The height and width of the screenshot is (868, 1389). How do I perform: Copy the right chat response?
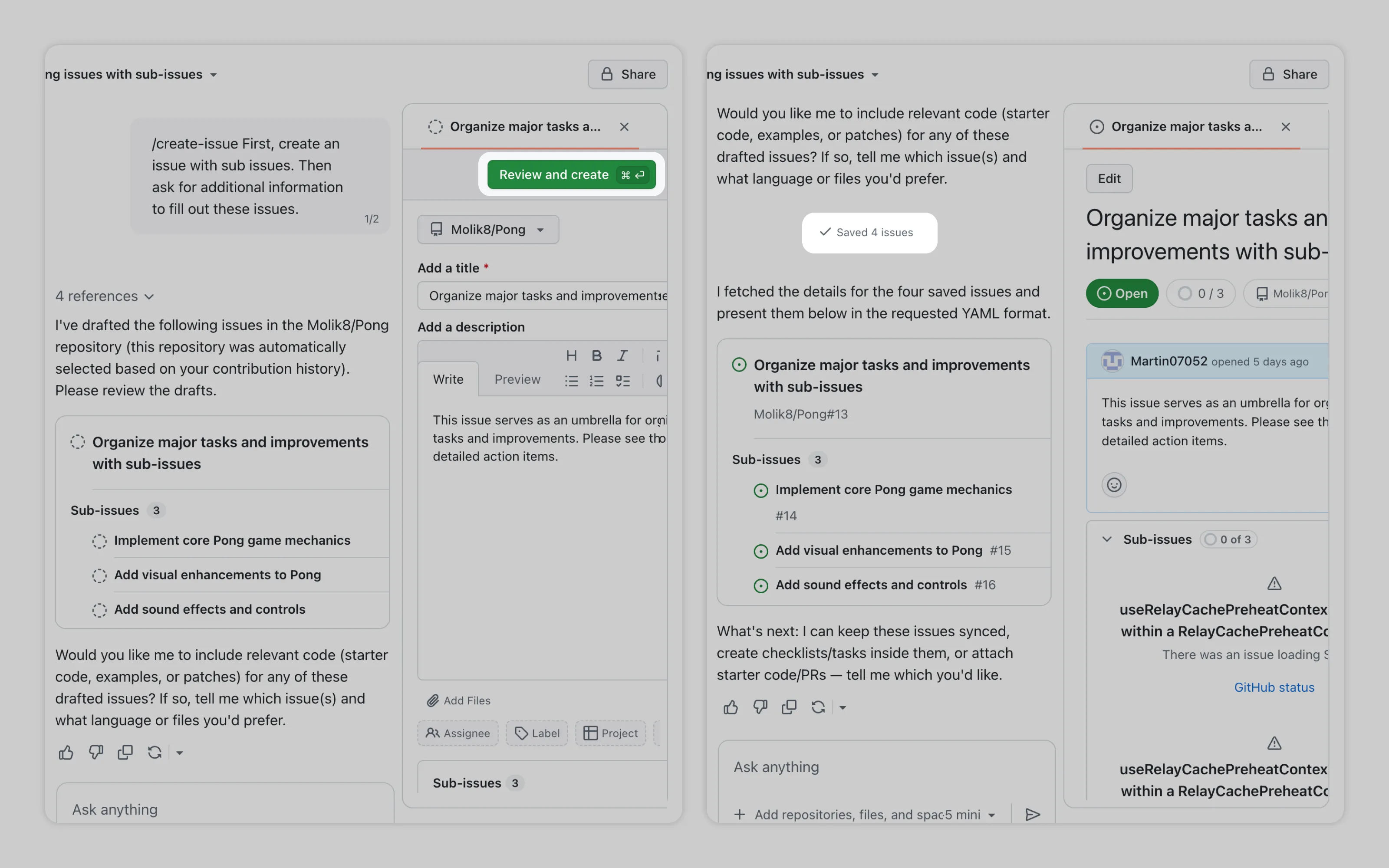point(789,707)
